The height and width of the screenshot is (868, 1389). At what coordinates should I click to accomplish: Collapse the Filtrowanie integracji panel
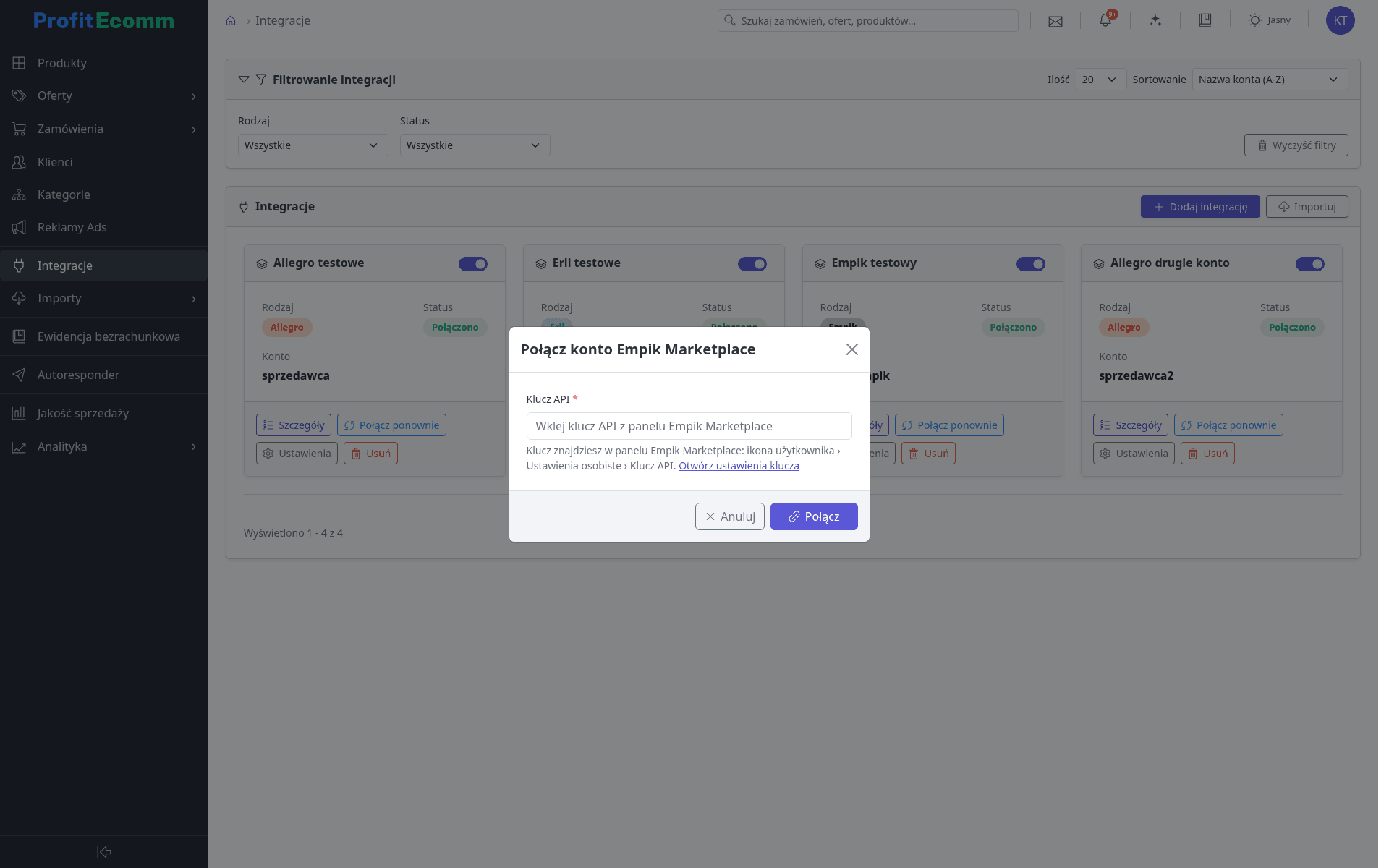(245, 80)
